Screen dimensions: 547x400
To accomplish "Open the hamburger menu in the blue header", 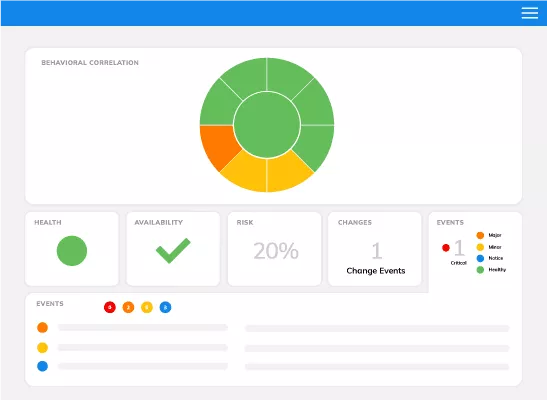I will coord(530,13).
